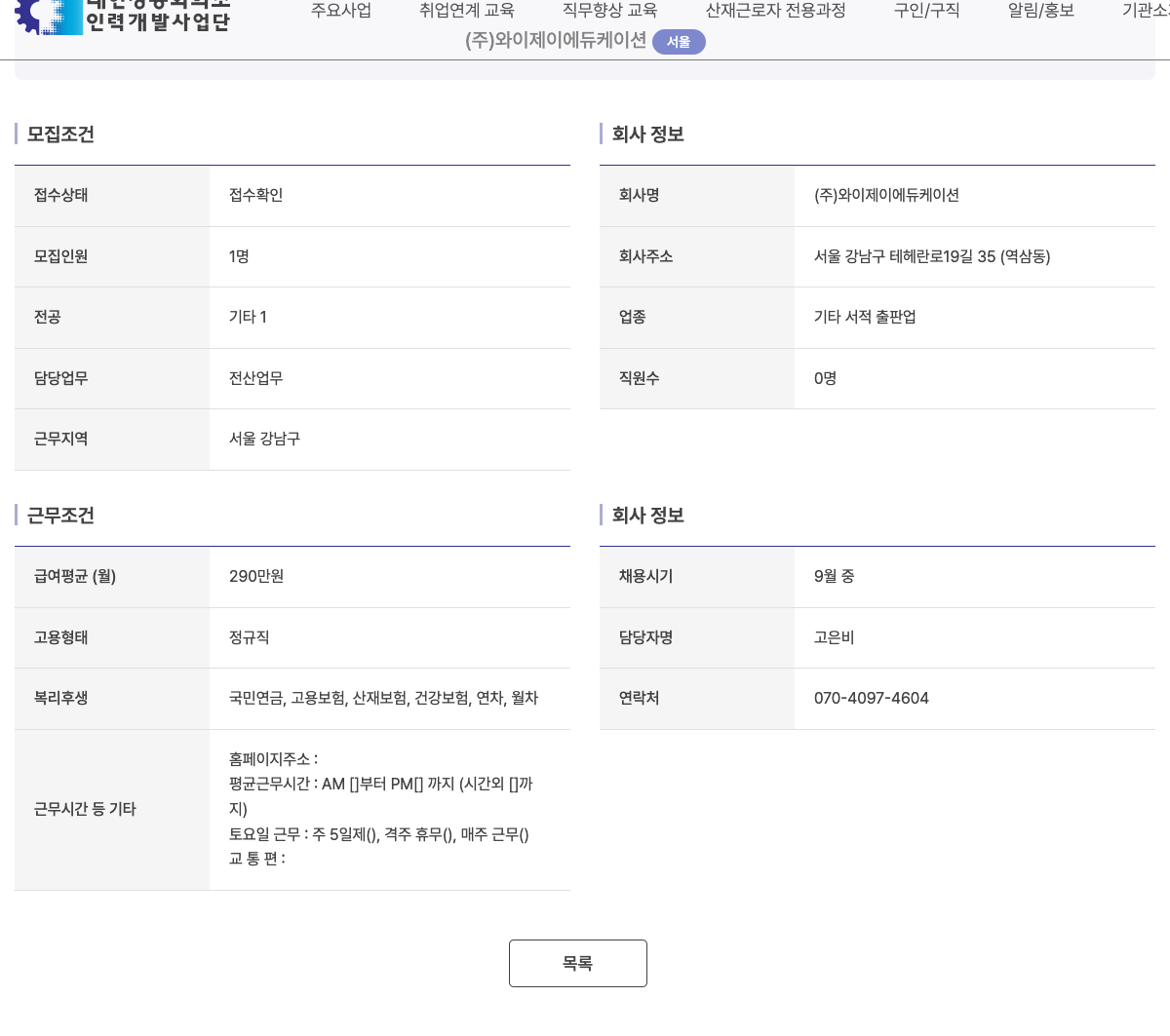Open the 직무향상 교육 menu
The height and width of the screenshot is (1036, 1170).
(x=610, y=11)
